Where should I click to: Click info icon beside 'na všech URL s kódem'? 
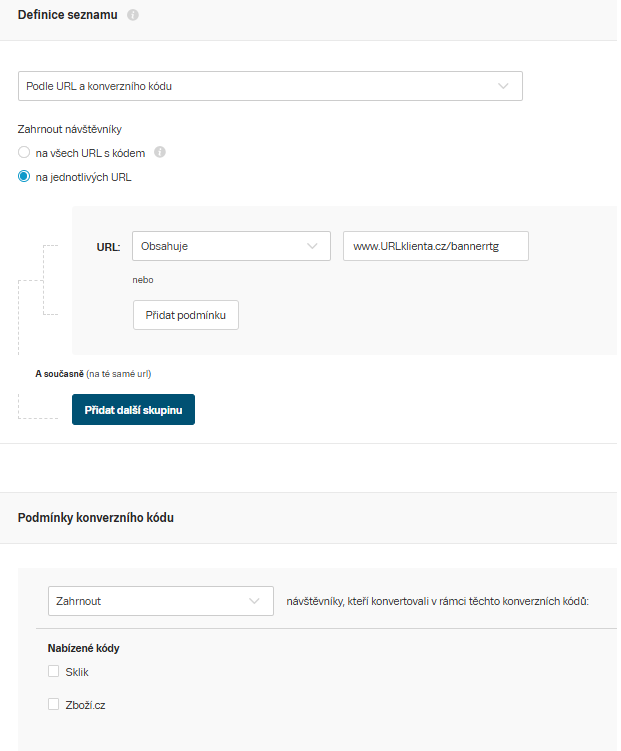point(160,152)
